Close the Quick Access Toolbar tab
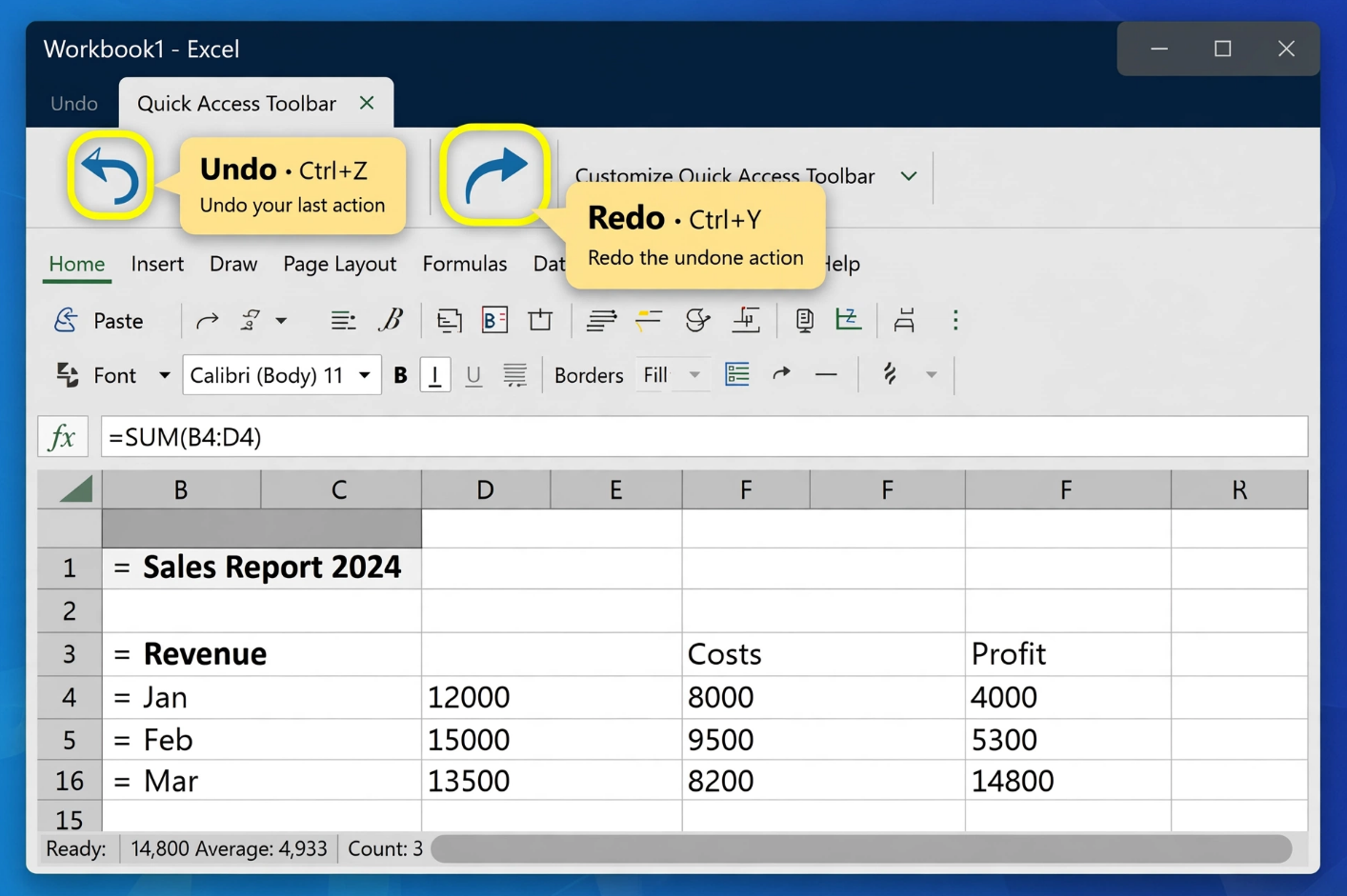 [367, 103]
